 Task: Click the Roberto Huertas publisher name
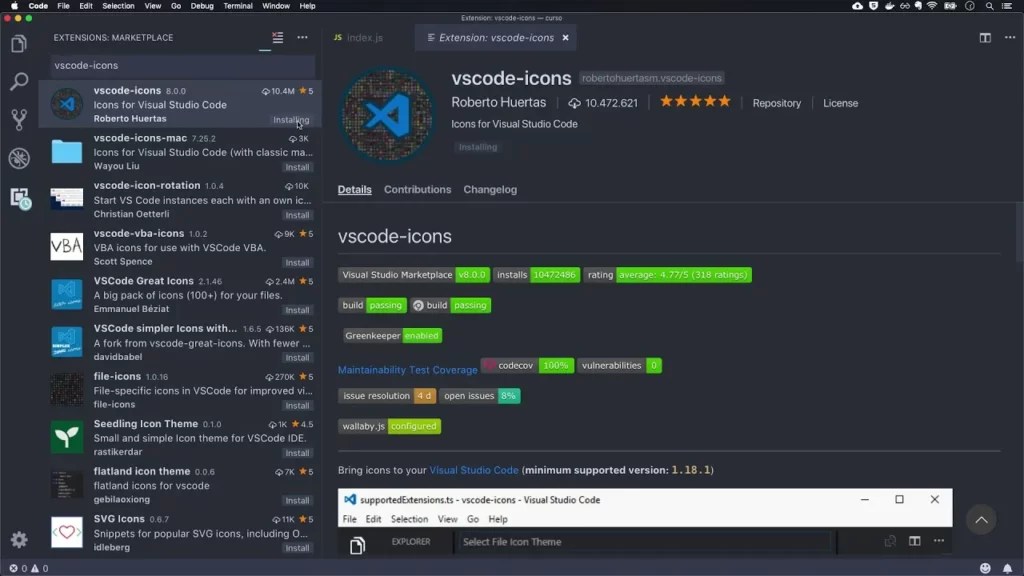pos(498,103)
